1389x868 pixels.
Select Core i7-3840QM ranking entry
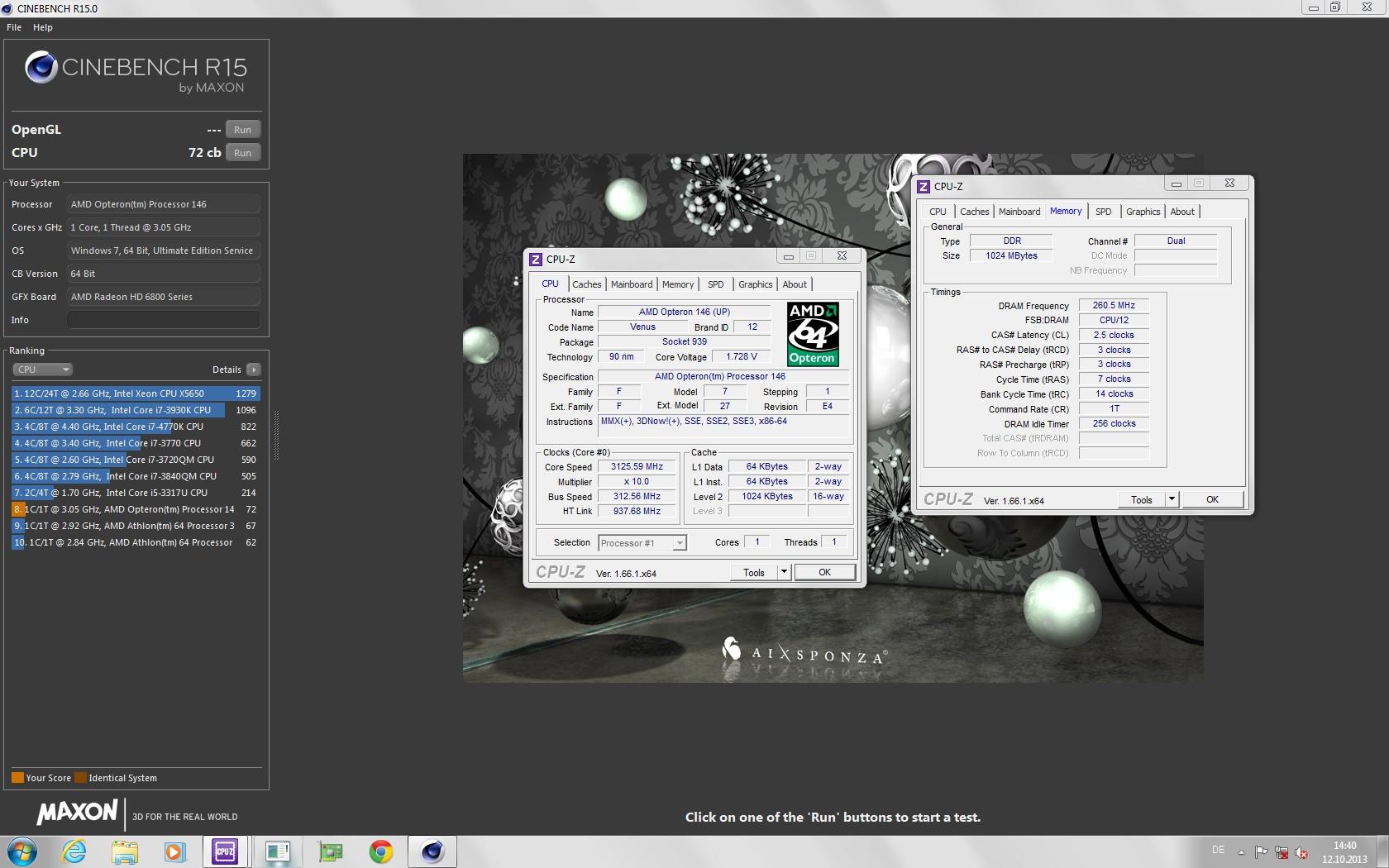(x=136, y=476)
